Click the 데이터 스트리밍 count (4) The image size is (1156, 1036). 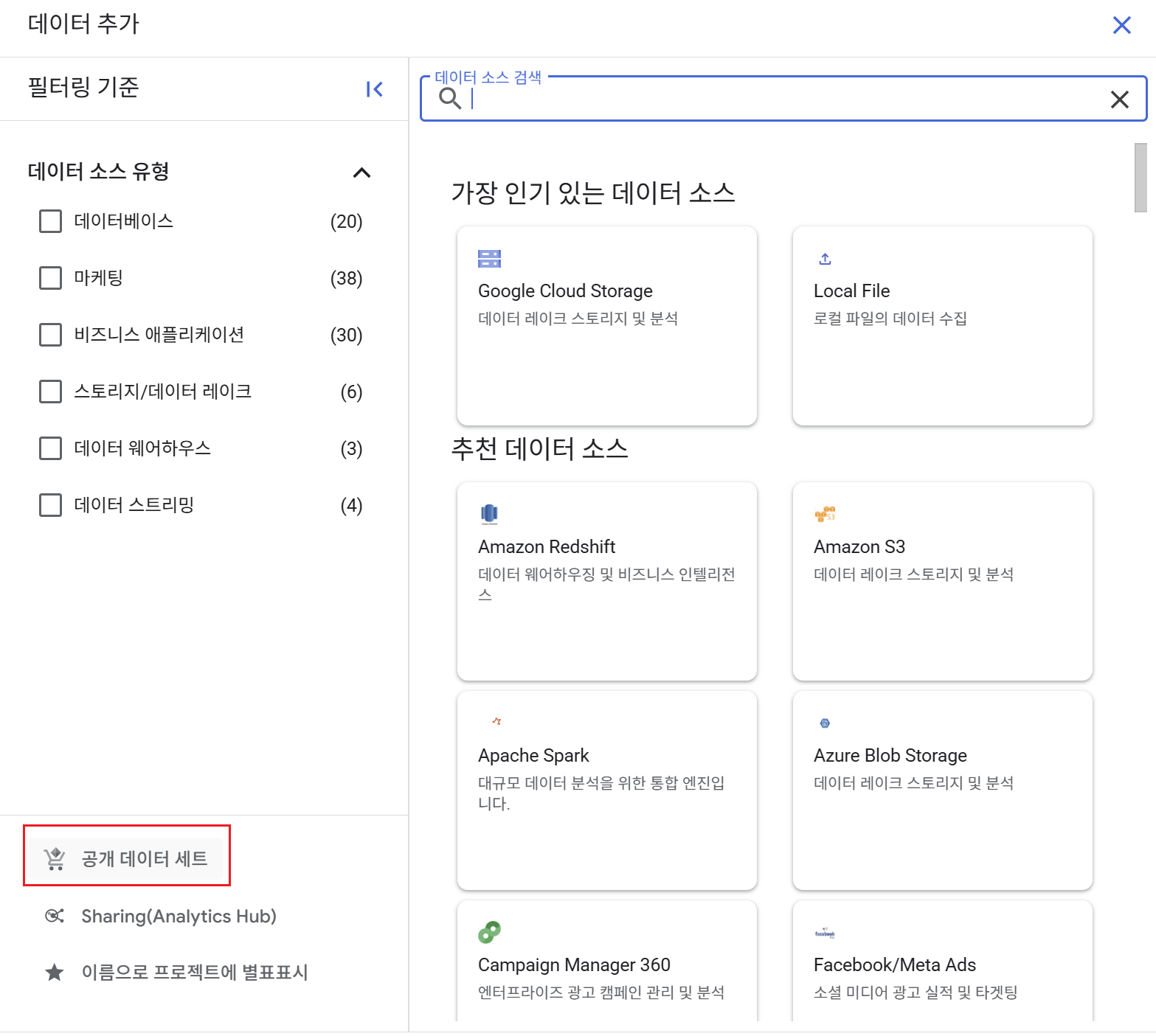coord(351,506)
